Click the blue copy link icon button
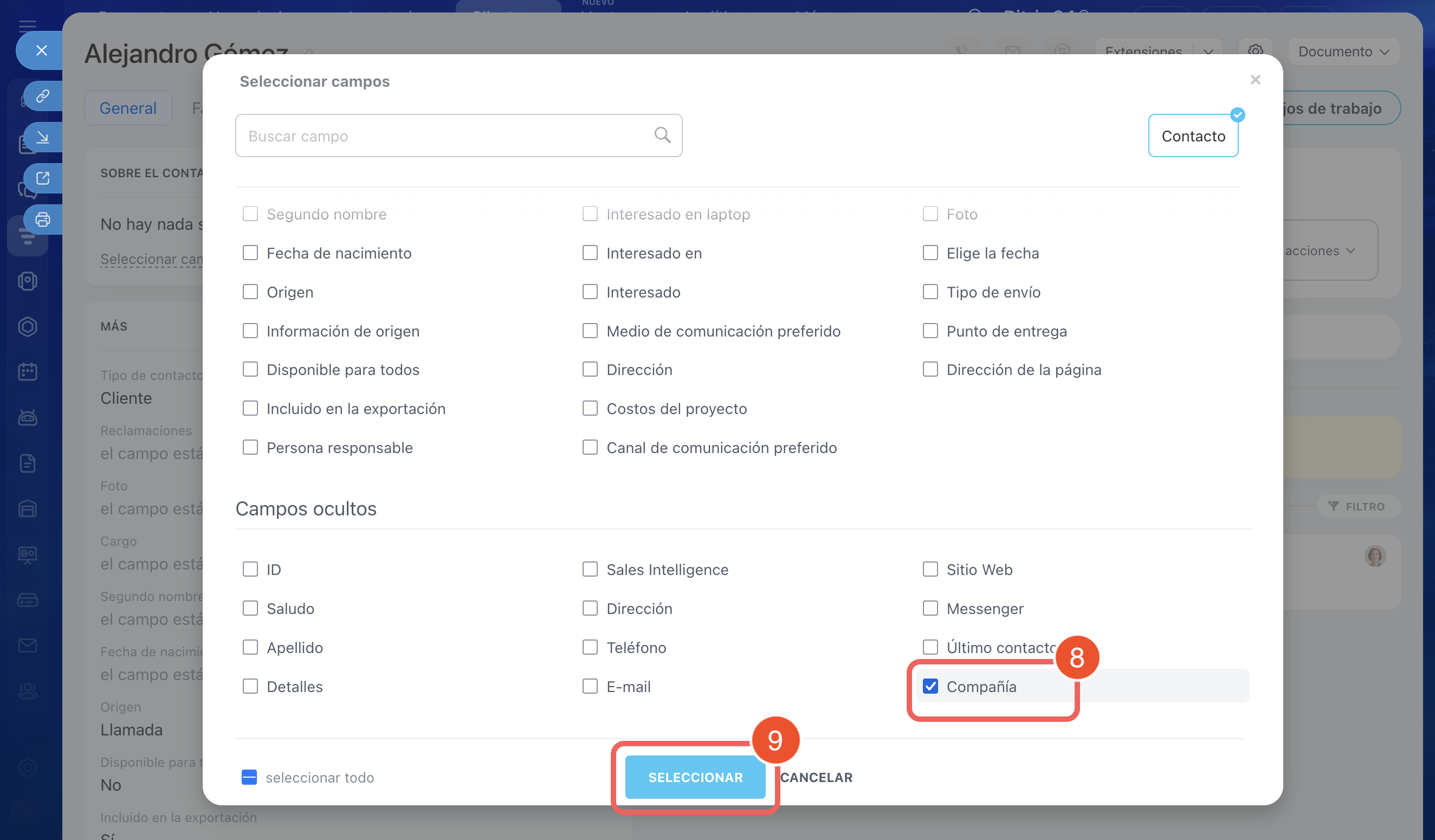Viewport: 1435px width, 840px height. click(x=43, y=96)
